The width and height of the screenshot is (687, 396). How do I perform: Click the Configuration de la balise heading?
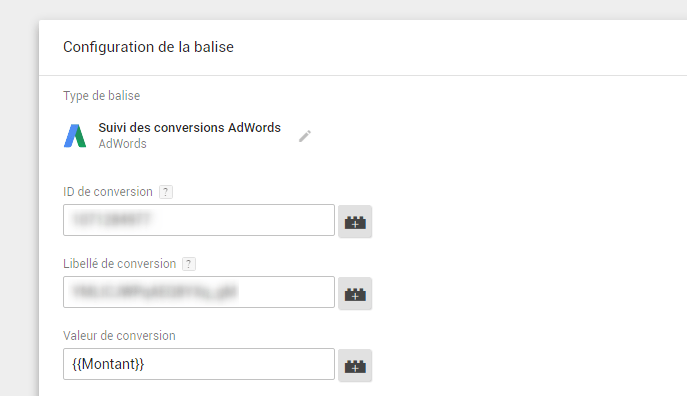click(x=149, y=47)
